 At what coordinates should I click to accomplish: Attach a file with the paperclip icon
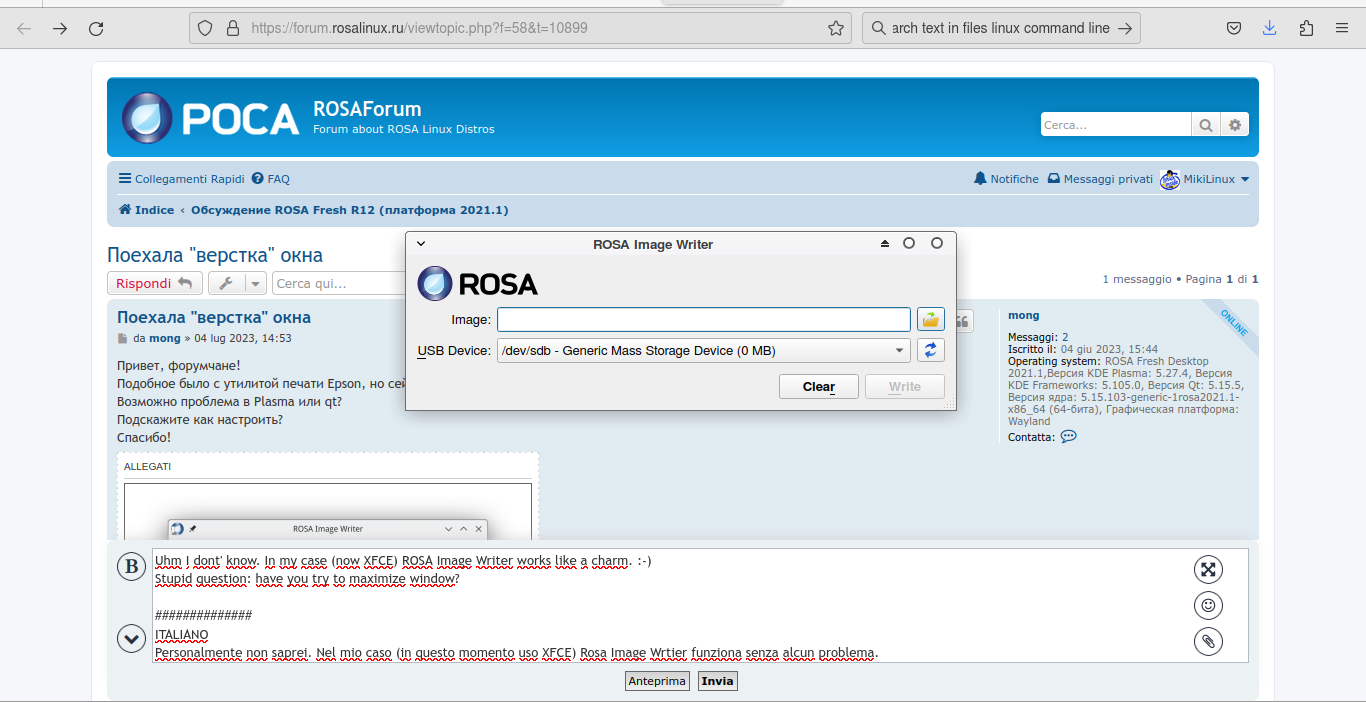(x=1209, y=641)
